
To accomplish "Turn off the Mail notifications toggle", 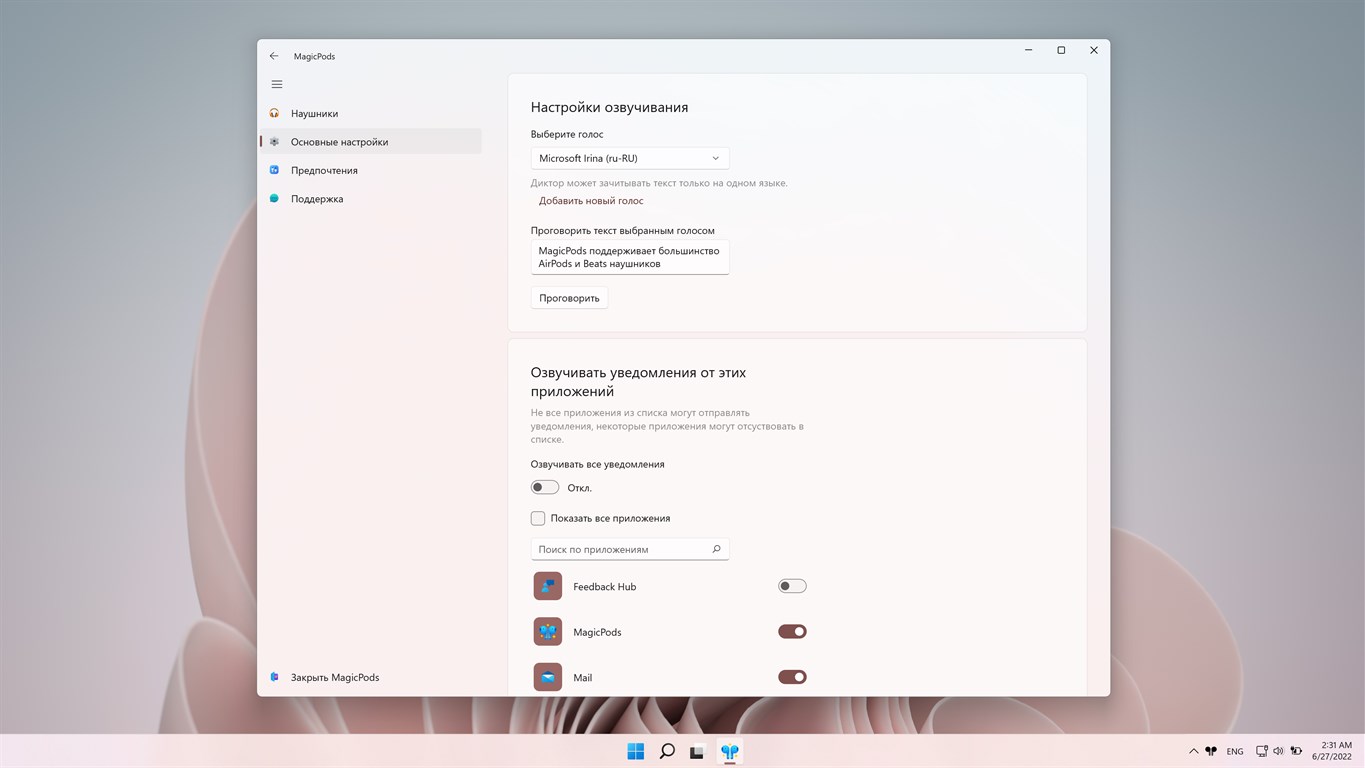I will tap(792, 677).
